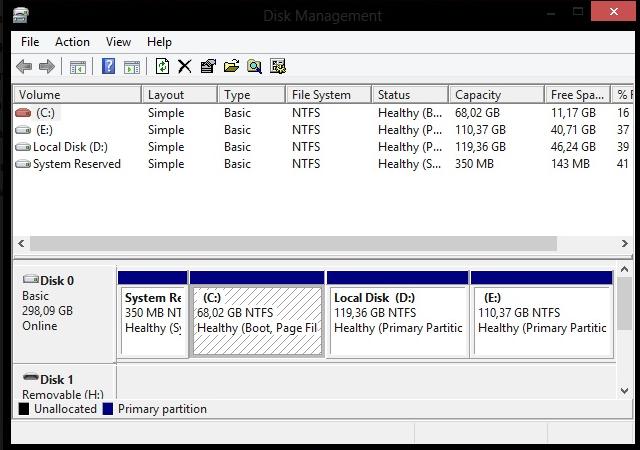Select Local Disk (D:) in the volume list
This screenshot has width=640, height=450.
70,147
